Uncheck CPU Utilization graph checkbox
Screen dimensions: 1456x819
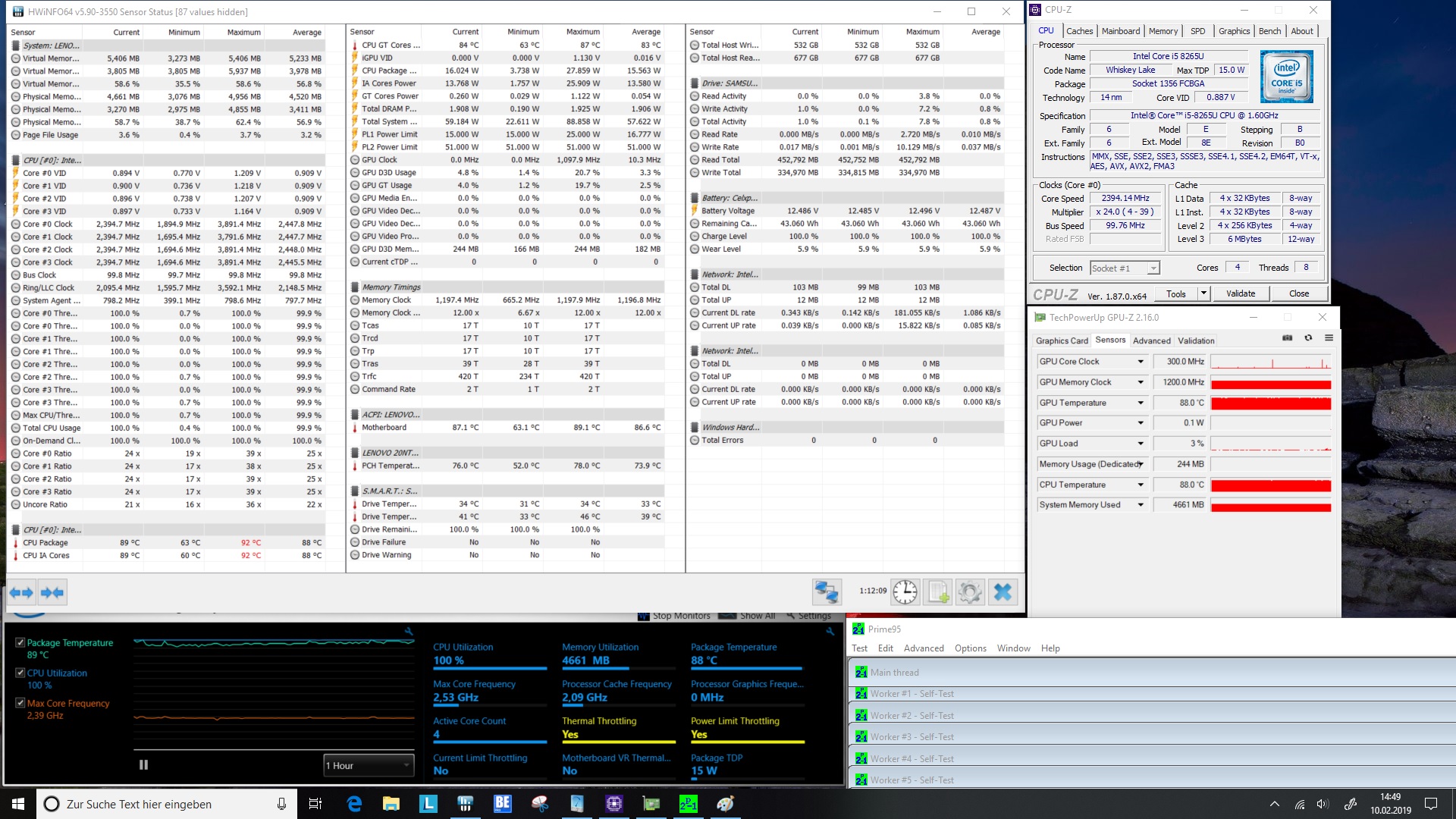pos(20,673)
